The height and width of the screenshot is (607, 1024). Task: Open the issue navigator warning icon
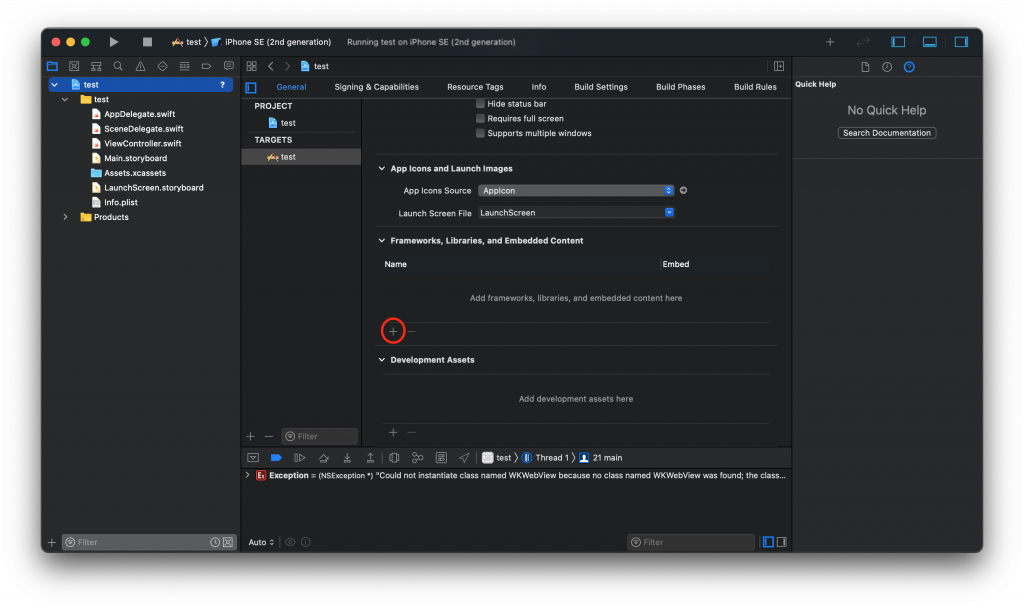(140, 66)
